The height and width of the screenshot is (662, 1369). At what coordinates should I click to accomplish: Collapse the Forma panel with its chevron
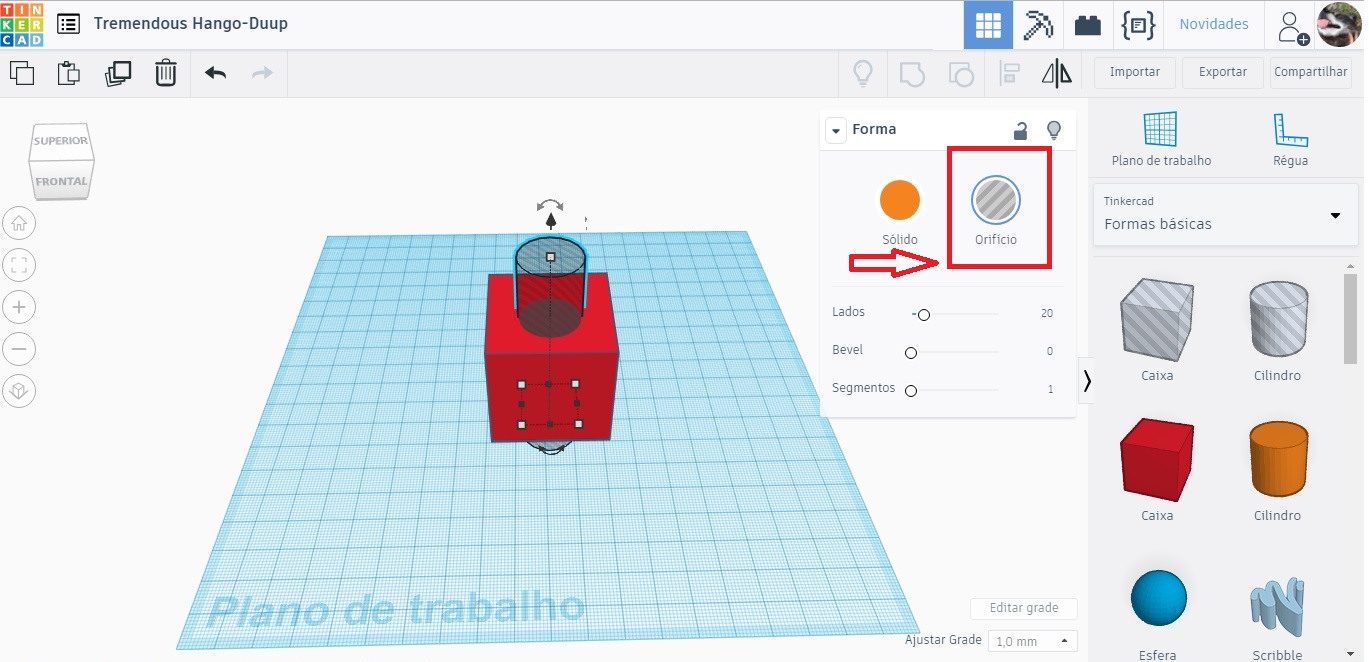click(835, 130)
